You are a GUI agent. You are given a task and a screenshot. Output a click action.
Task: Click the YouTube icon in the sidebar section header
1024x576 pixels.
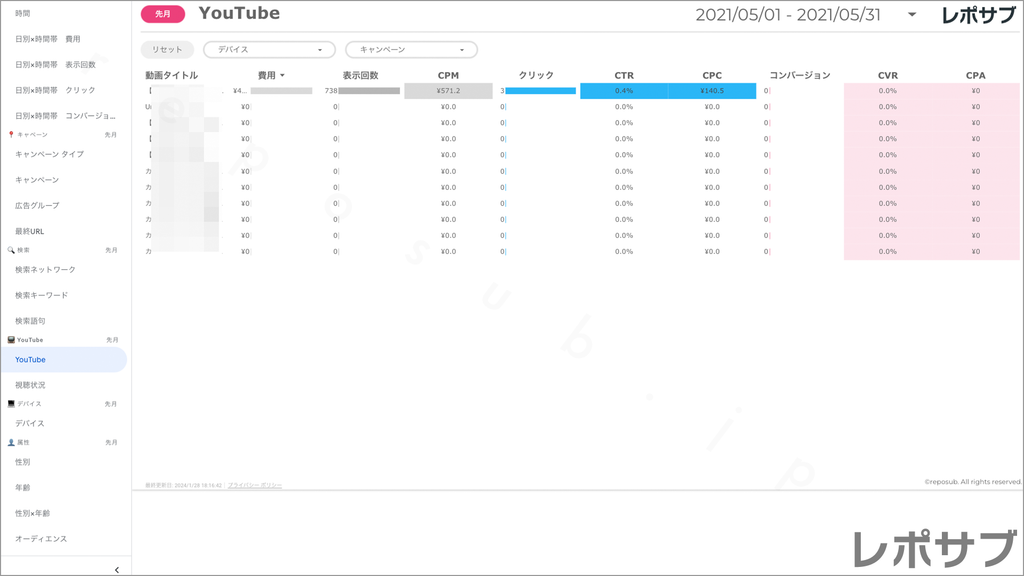coord(9,339)
